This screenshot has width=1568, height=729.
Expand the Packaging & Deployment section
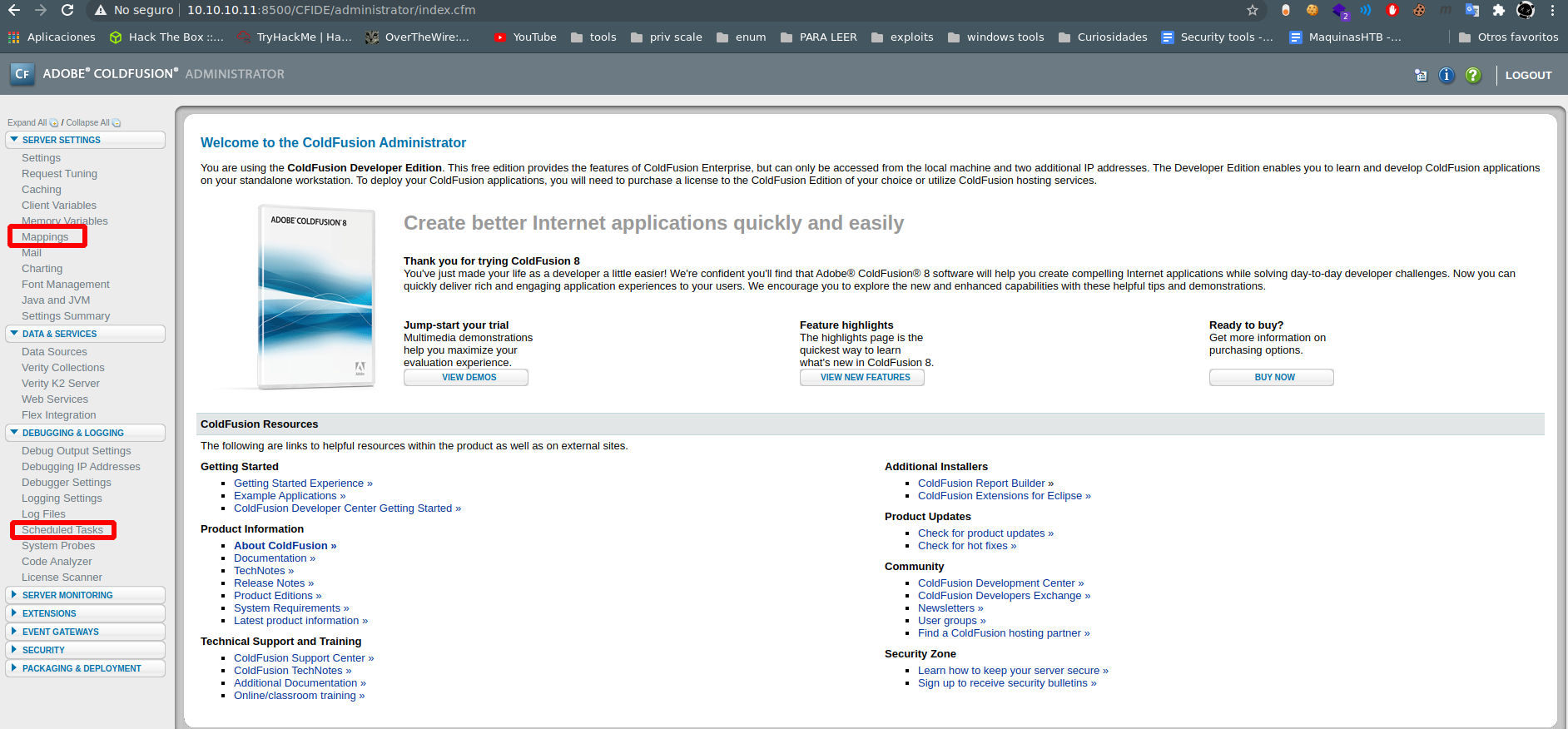point(85,668)
